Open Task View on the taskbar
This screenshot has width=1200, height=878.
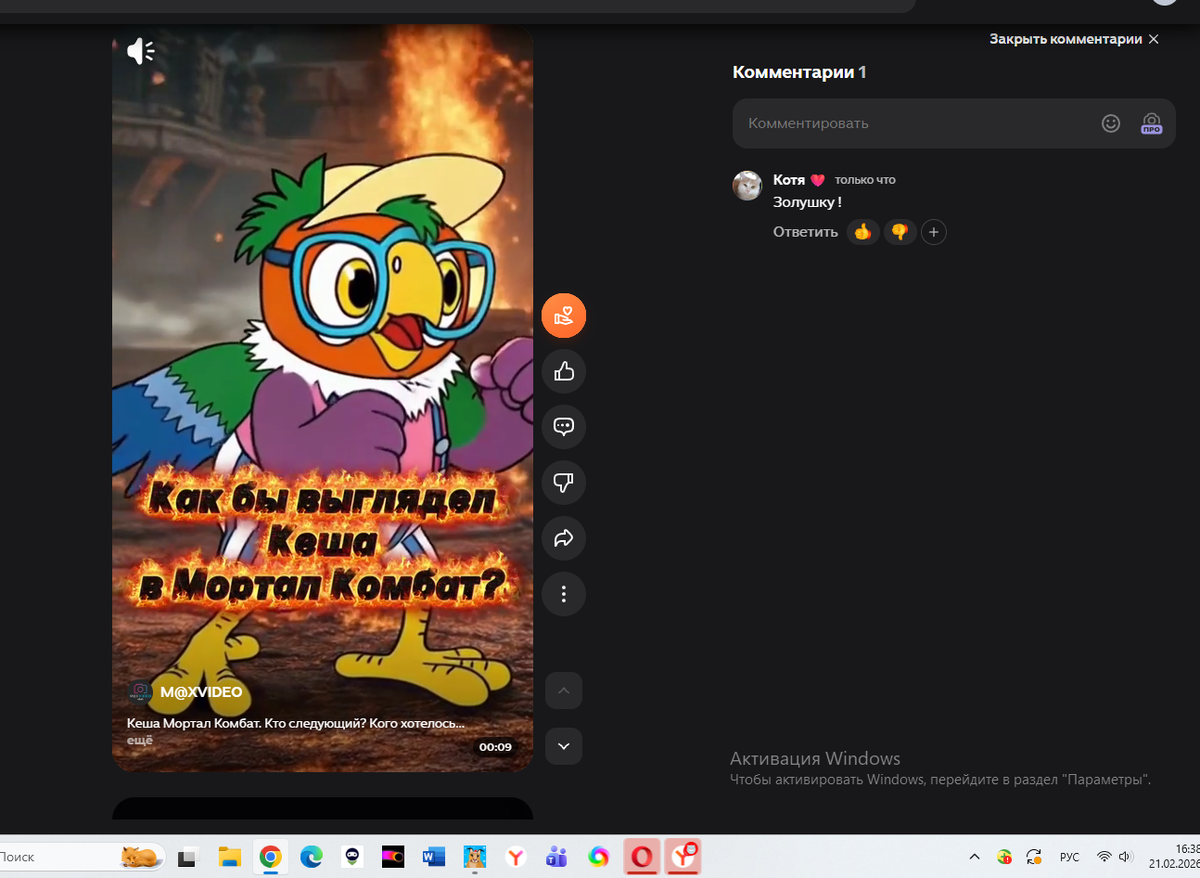pyautogui.click(x=187, y=857)
